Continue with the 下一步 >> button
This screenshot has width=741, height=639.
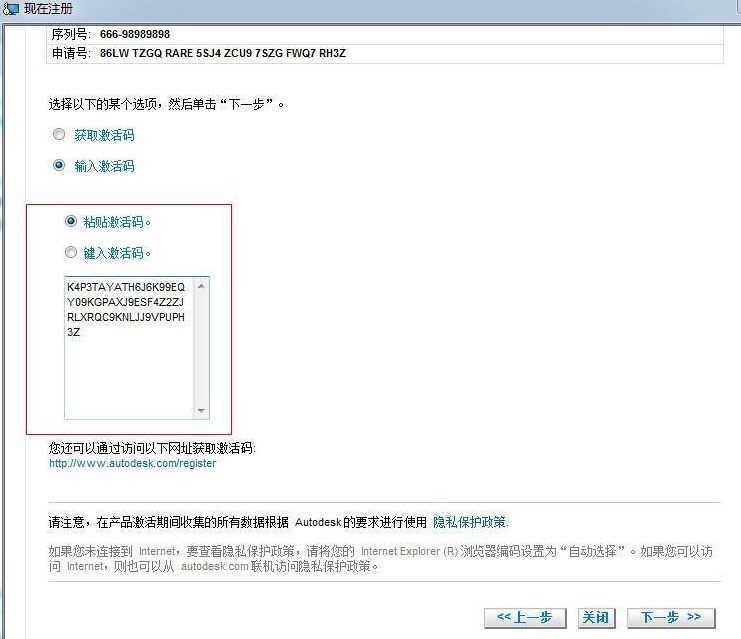(x=671, y=617)
